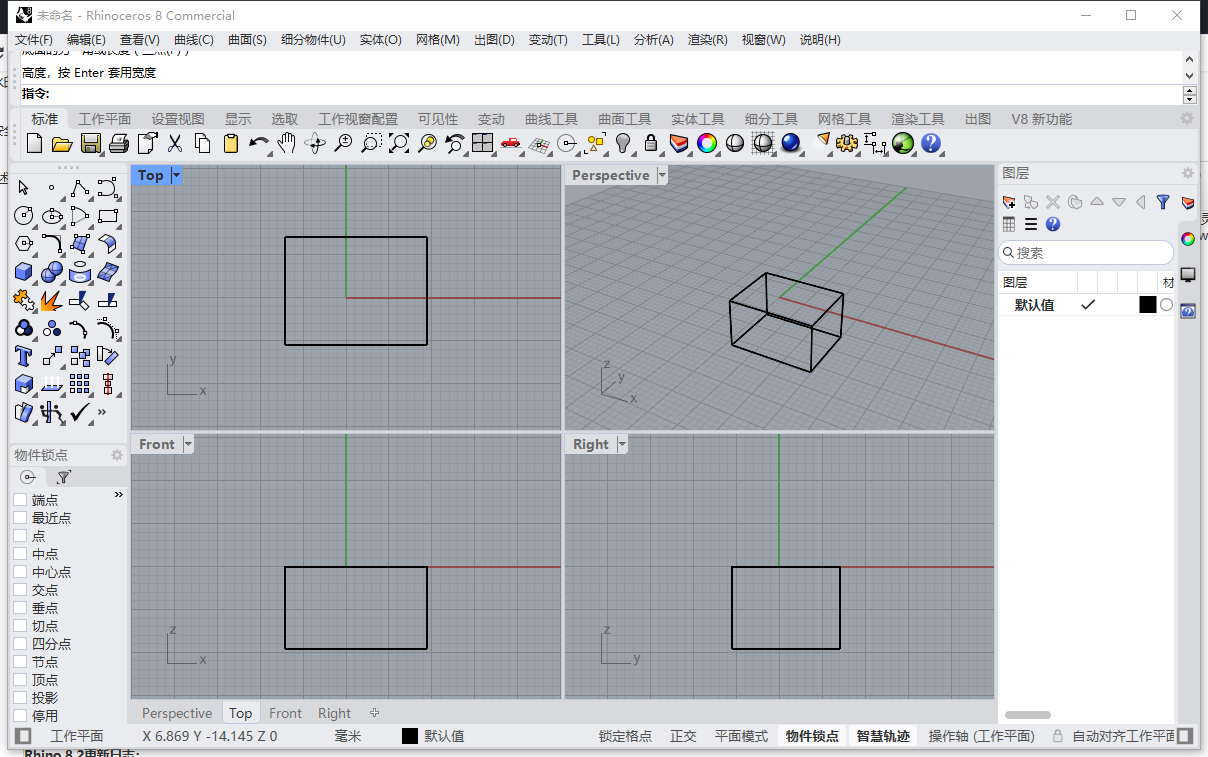Image resolution: width=1208 pixels, height=757 pixels.
Task: Enable the 最近点 object snap checkbox
Action: click(20, 518)
